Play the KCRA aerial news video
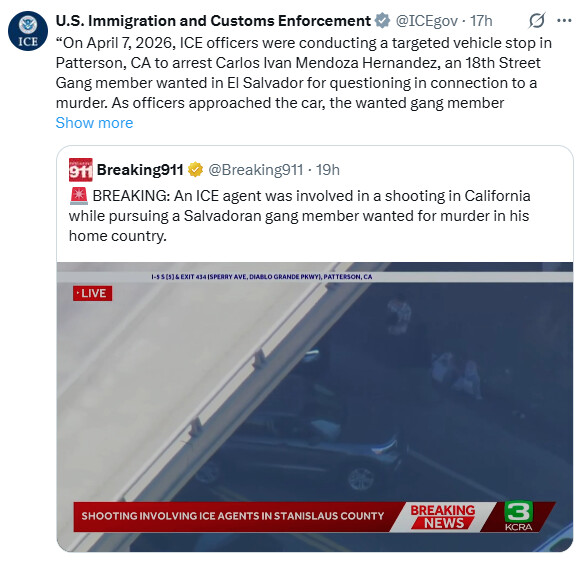 pyautogui.click(x=315, y=407)
